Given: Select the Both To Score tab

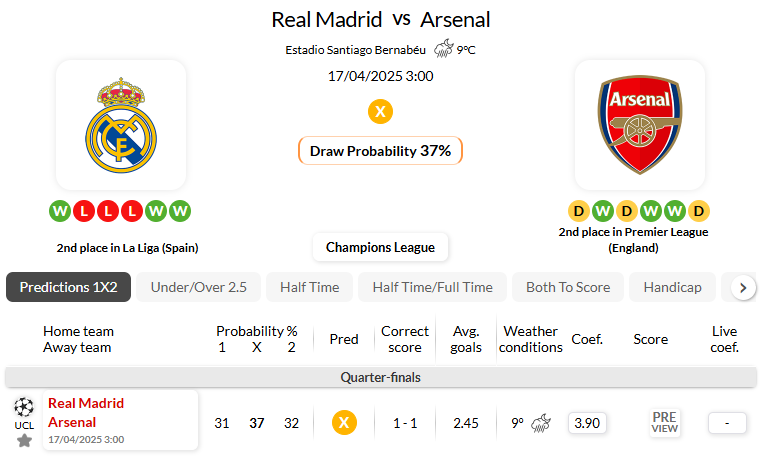Looking at the screenshot, I should 567,287.
